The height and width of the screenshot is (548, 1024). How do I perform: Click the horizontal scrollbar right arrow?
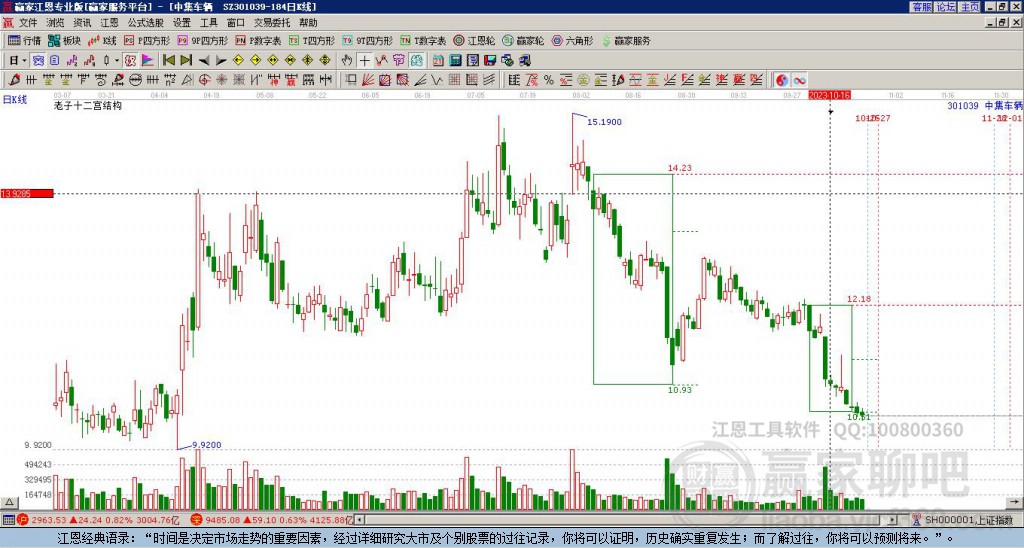point(893,520)
